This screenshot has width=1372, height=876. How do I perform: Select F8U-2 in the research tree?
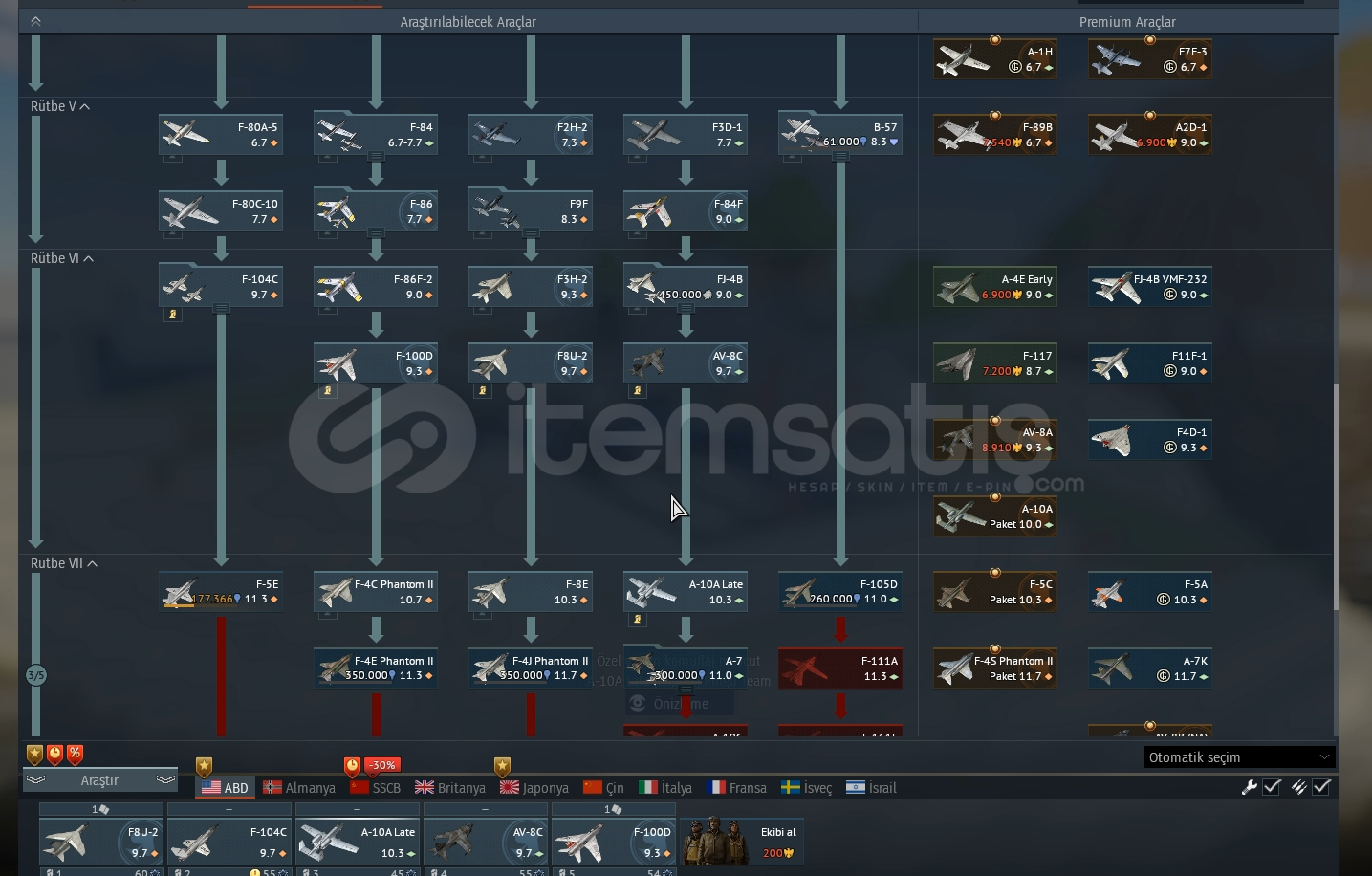pyautogui.click(x=531, y=363)
